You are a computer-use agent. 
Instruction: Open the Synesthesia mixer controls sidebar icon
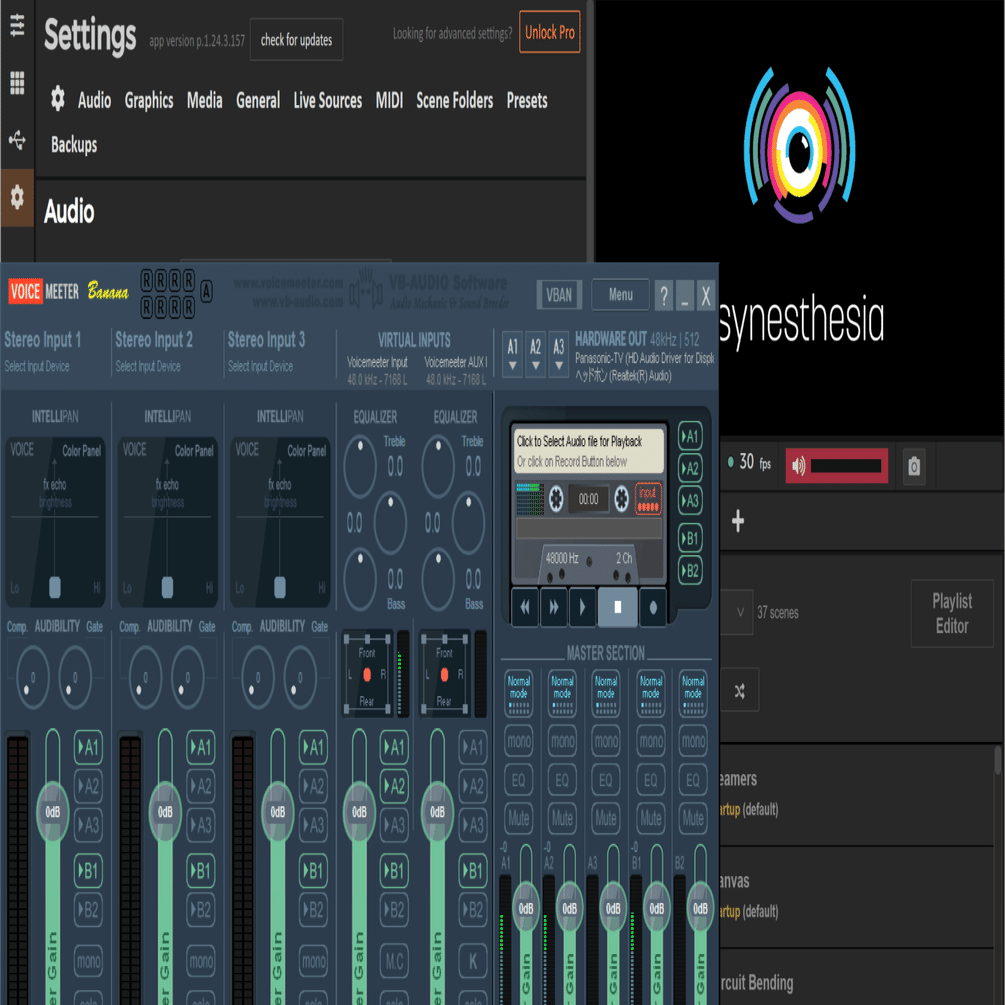pyautogui.click(x=17, y=25)
